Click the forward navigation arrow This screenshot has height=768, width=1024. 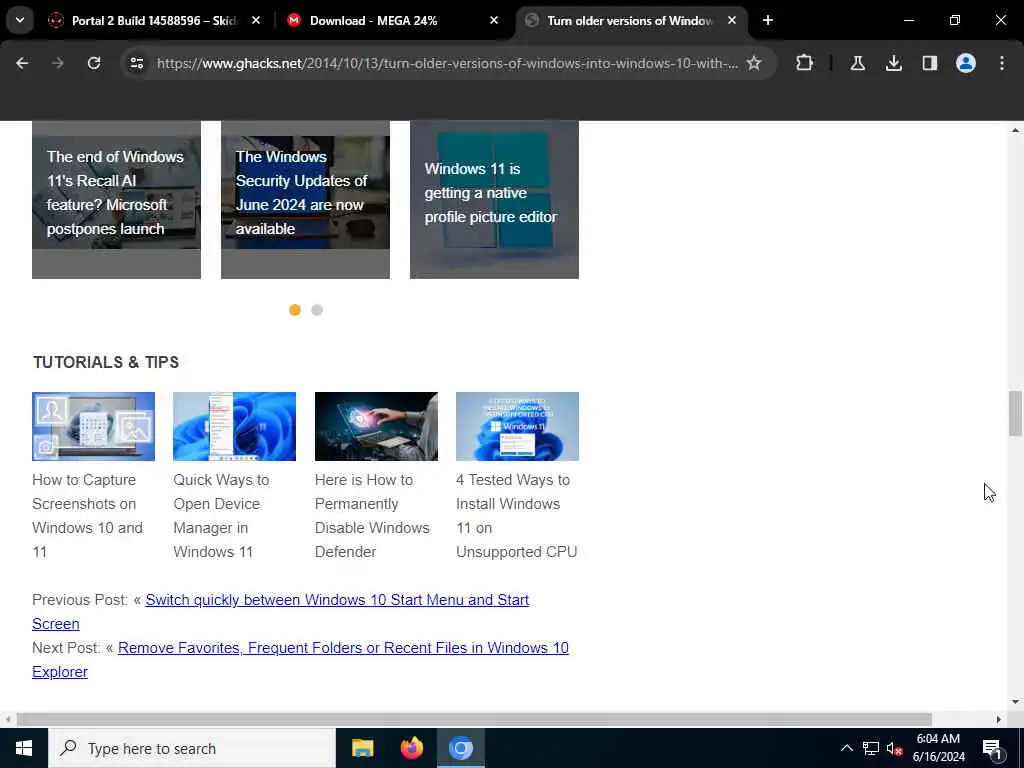(x=57, y=63)
